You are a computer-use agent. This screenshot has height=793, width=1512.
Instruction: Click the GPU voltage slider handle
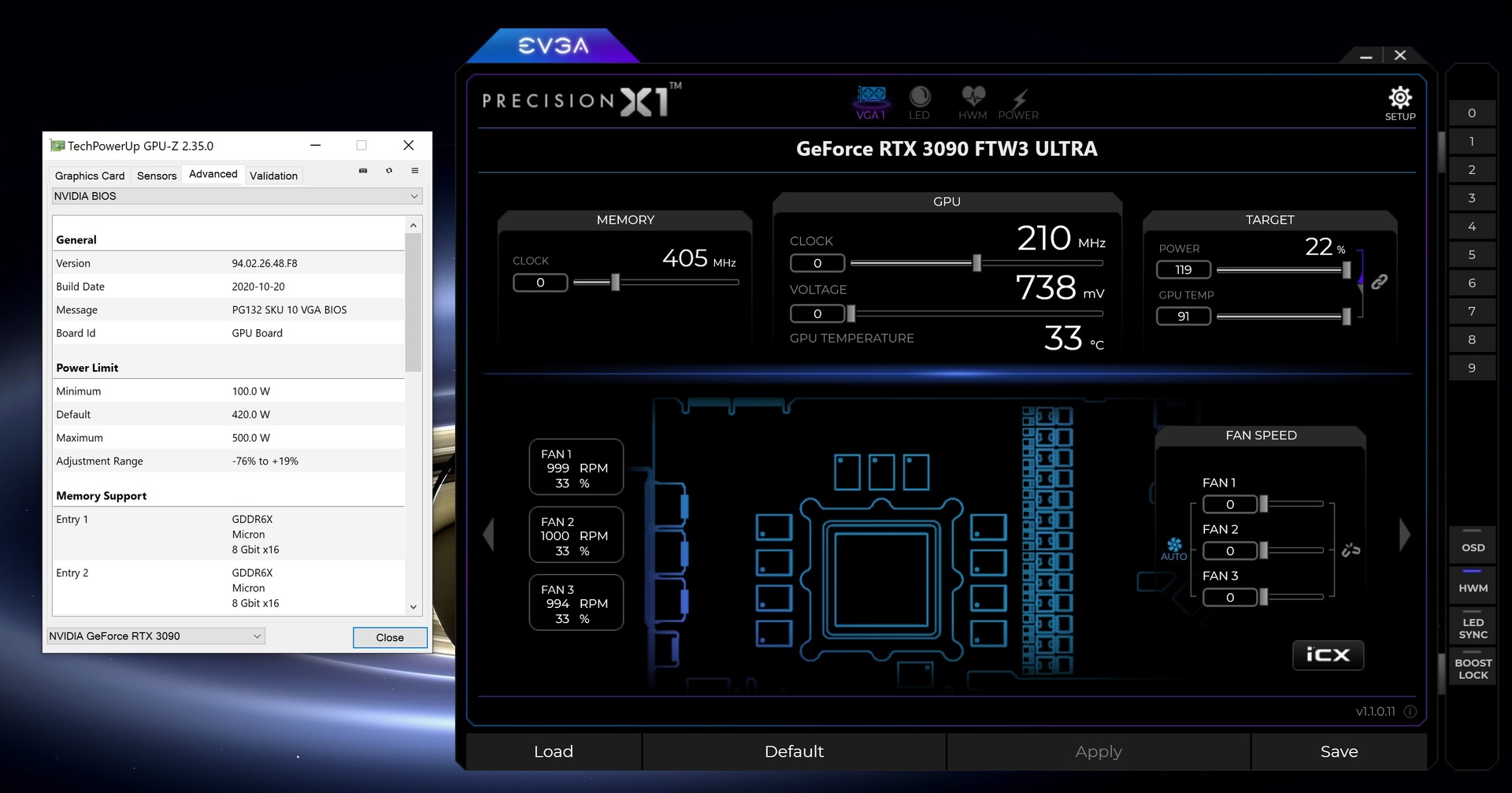[850, 313]
